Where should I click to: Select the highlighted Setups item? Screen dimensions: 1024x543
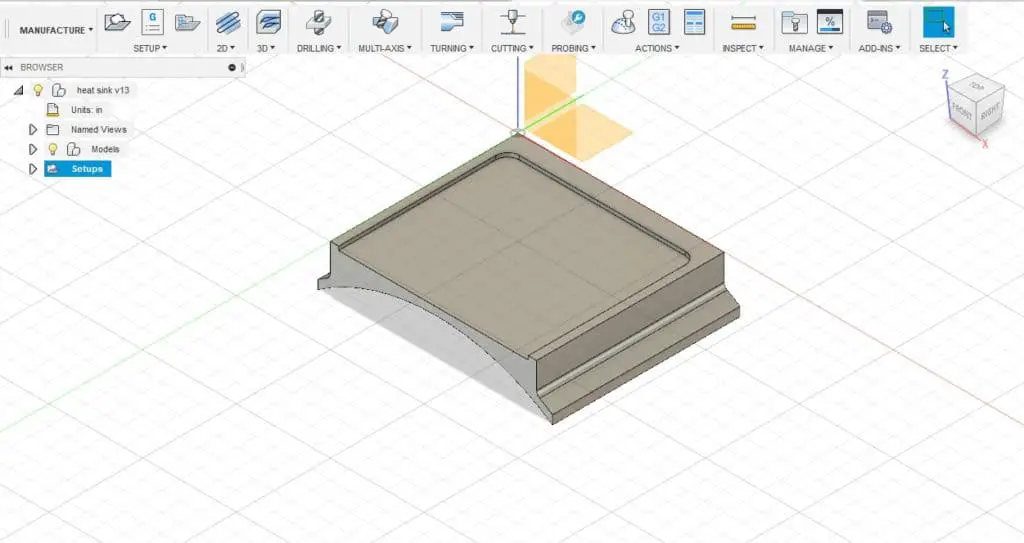[x=78, y=169]
